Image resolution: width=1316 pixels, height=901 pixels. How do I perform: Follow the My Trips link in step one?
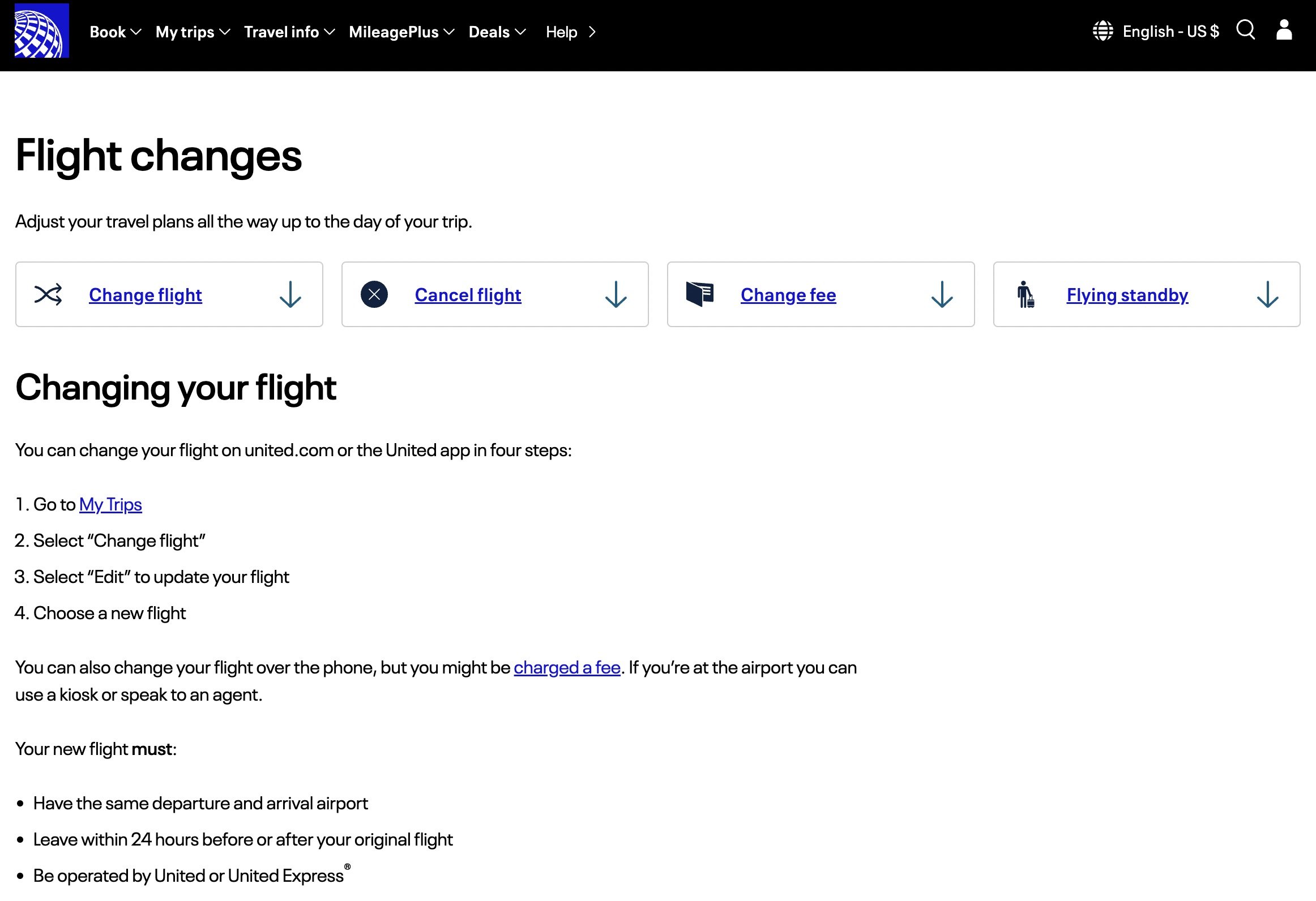pyautogui.click(x=110, y=504)
